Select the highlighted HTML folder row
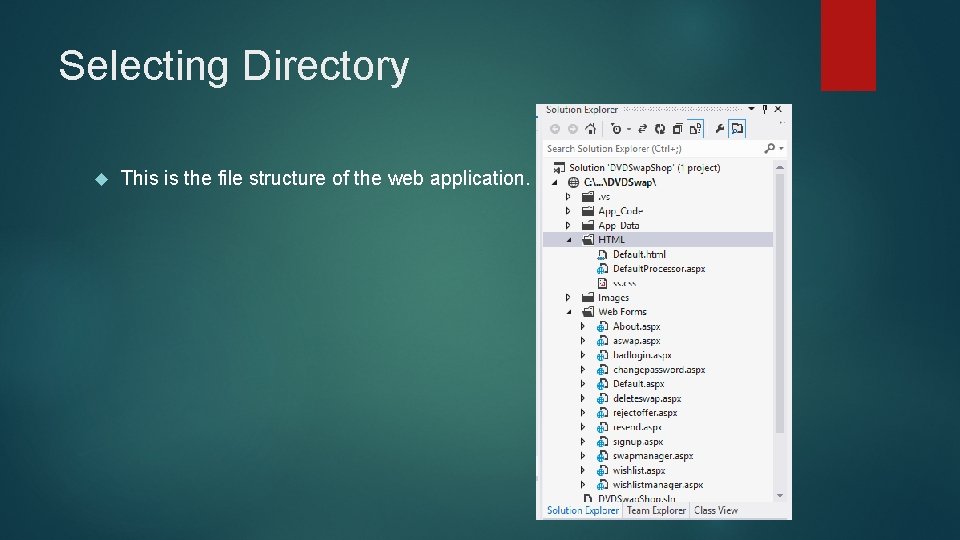960x540 pixels. click(x=658, y=240)
